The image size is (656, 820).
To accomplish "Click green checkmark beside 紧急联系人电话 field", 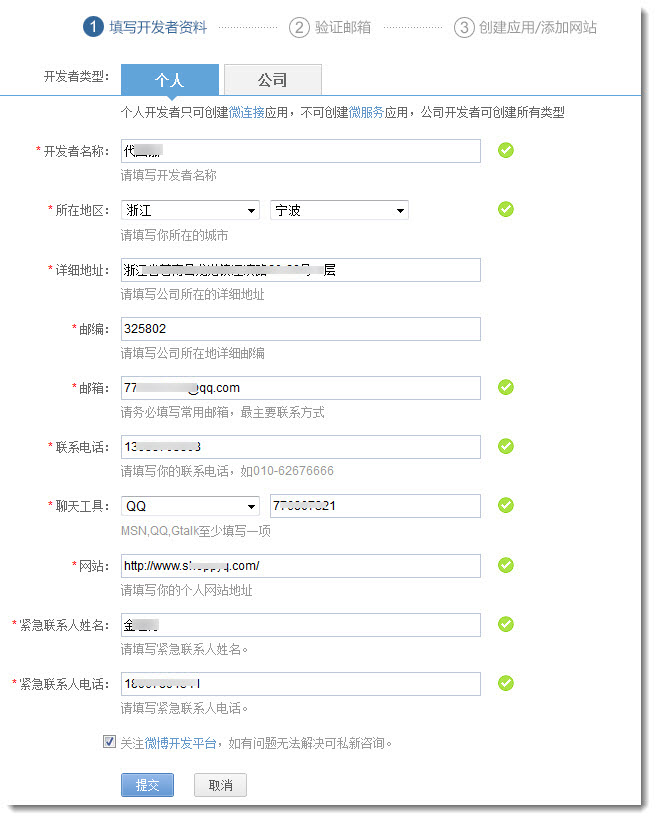I will tap(506, 683).
